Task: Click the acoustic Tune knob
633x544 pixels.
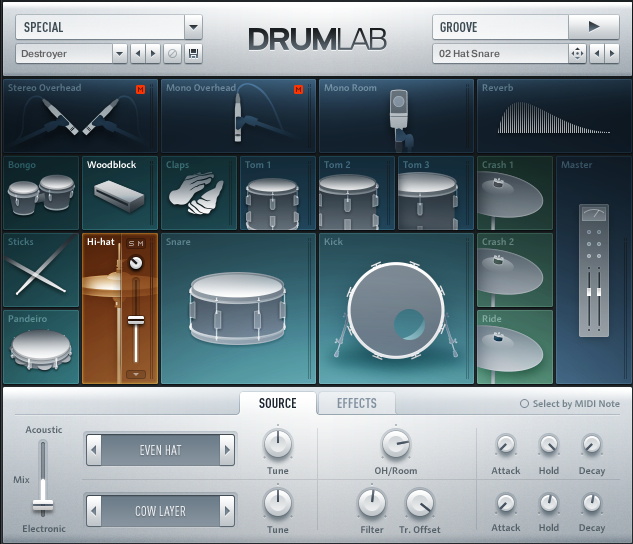Action: tap(278, 444)
